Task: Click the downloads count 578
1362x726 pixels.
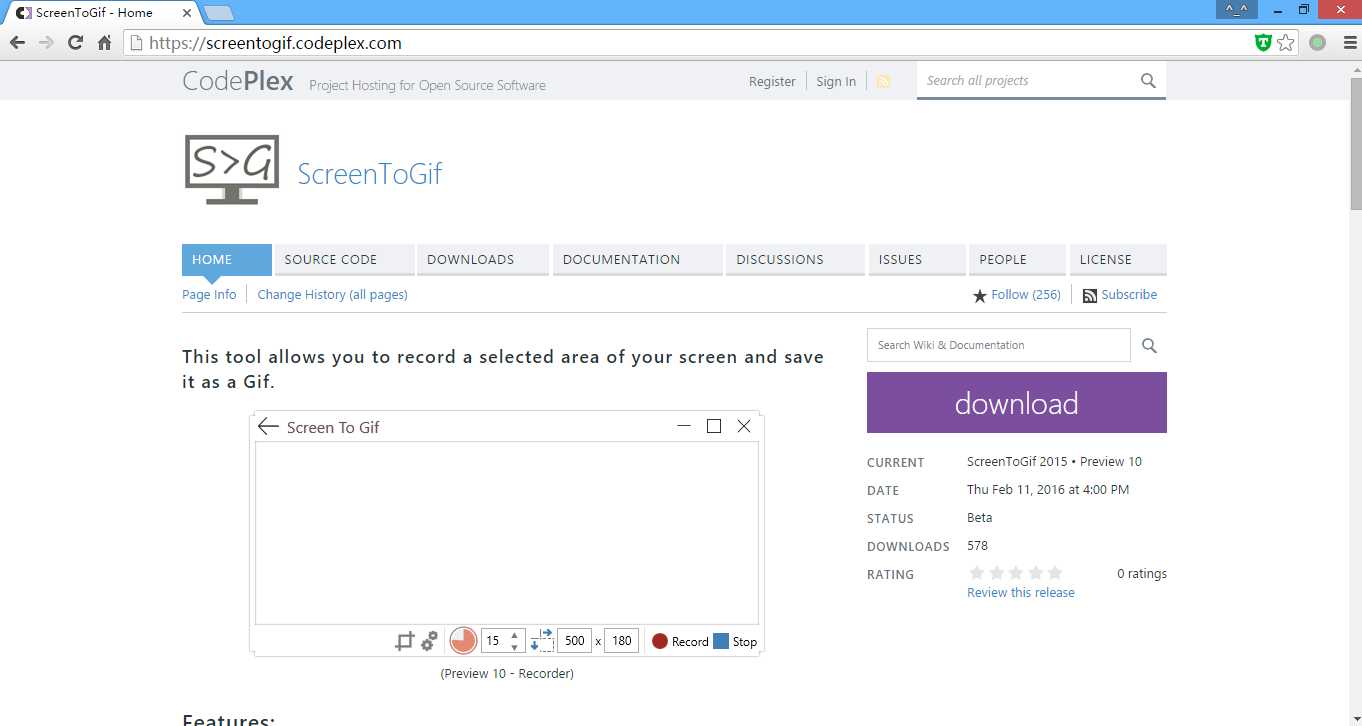Action: tap(977, 546)
